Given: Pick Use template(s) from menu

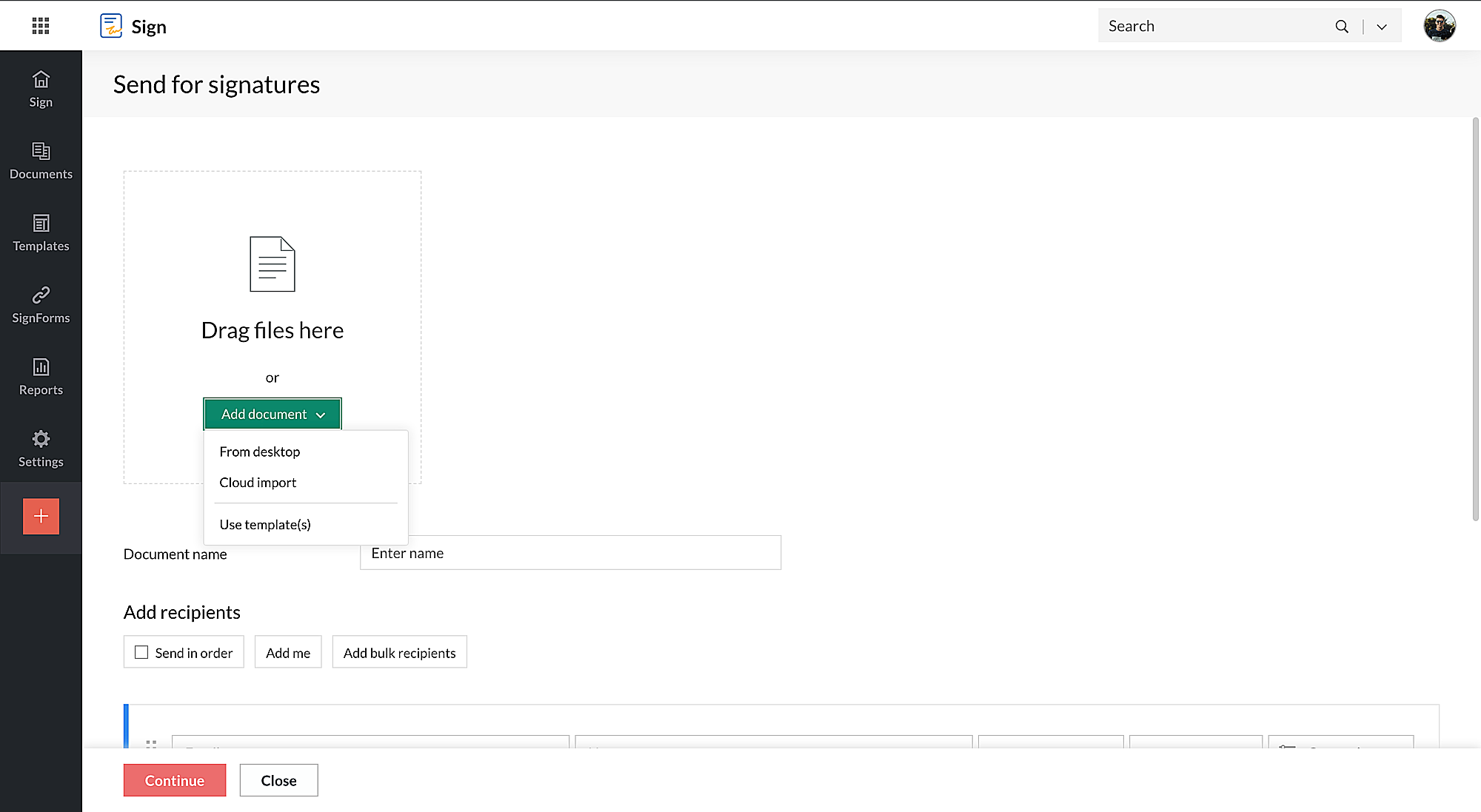Looking at the screenshot, I should point(265,525).
